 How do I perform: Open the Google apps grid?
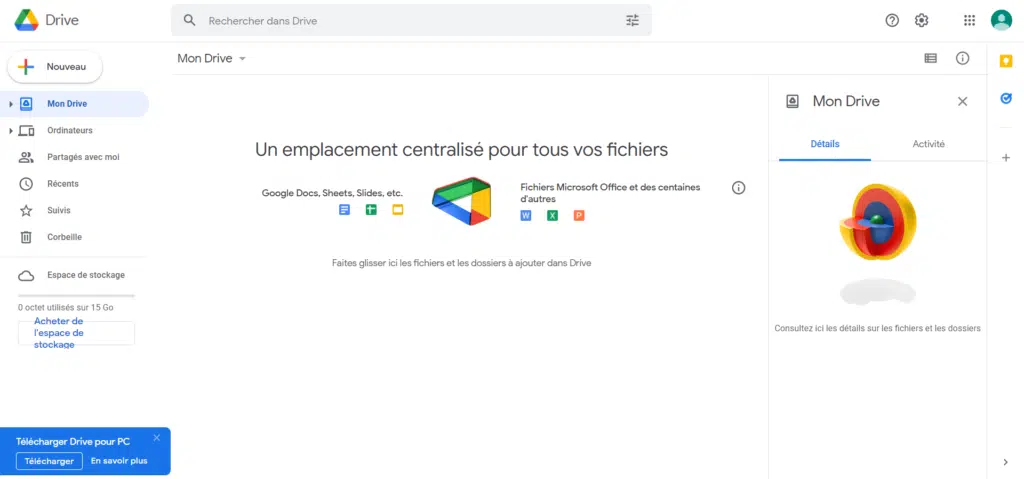pyautogui.click(x=970, y=20)
